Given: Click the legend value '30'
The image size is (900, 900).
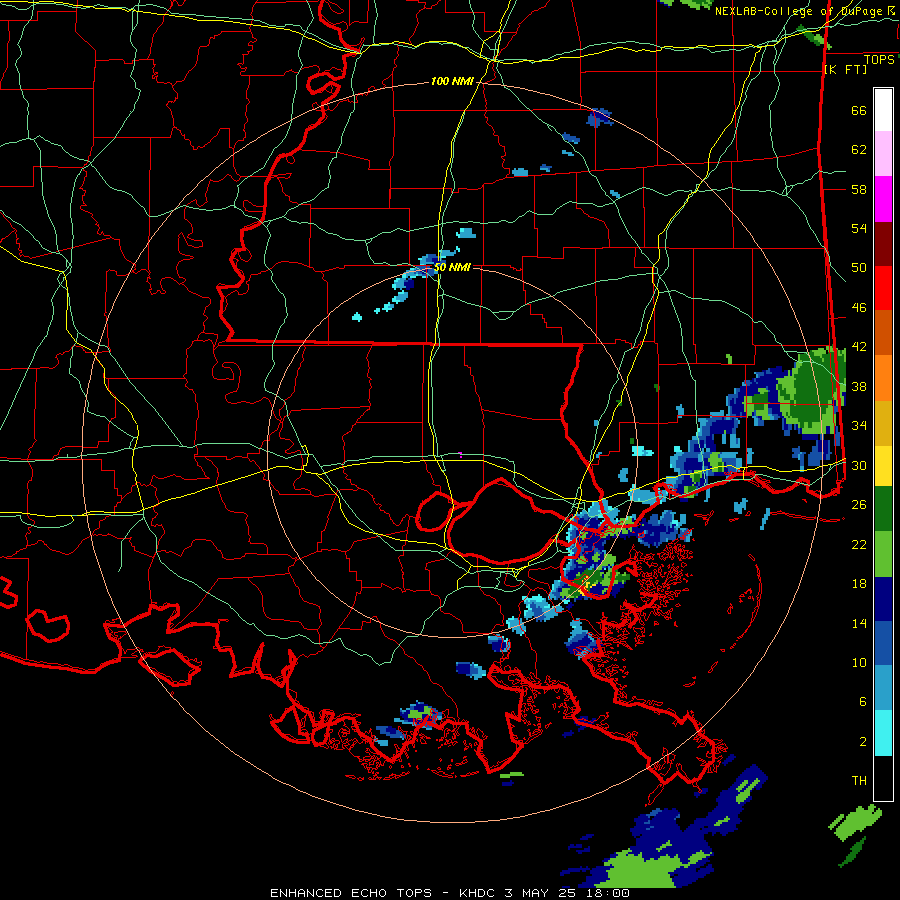Looking at the screenshot, I should click(x=859, y=465).
